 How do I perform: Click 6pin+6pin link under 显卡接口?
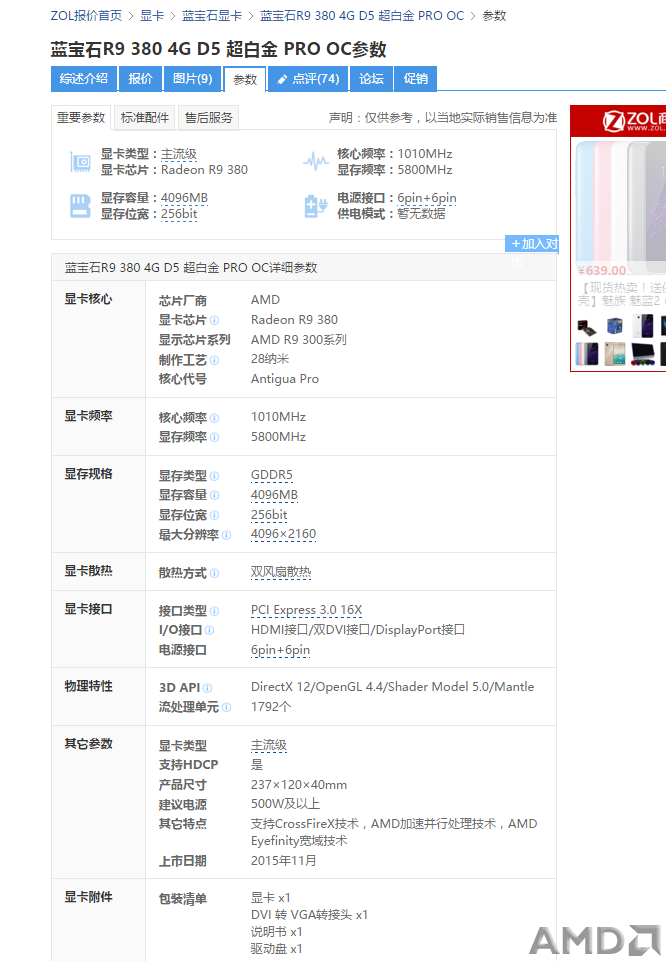tap(281, 650)
